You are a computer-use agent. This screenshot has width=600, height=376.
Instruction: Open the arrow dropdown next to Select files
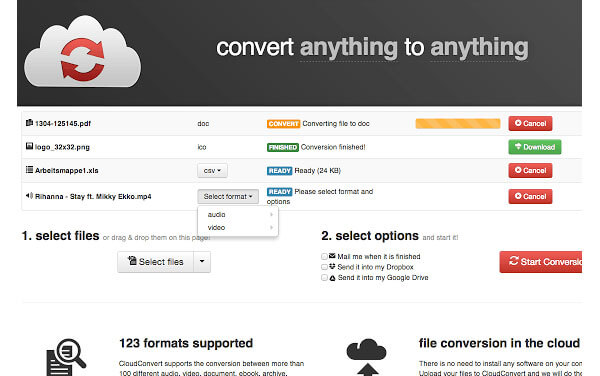(202, 262)
